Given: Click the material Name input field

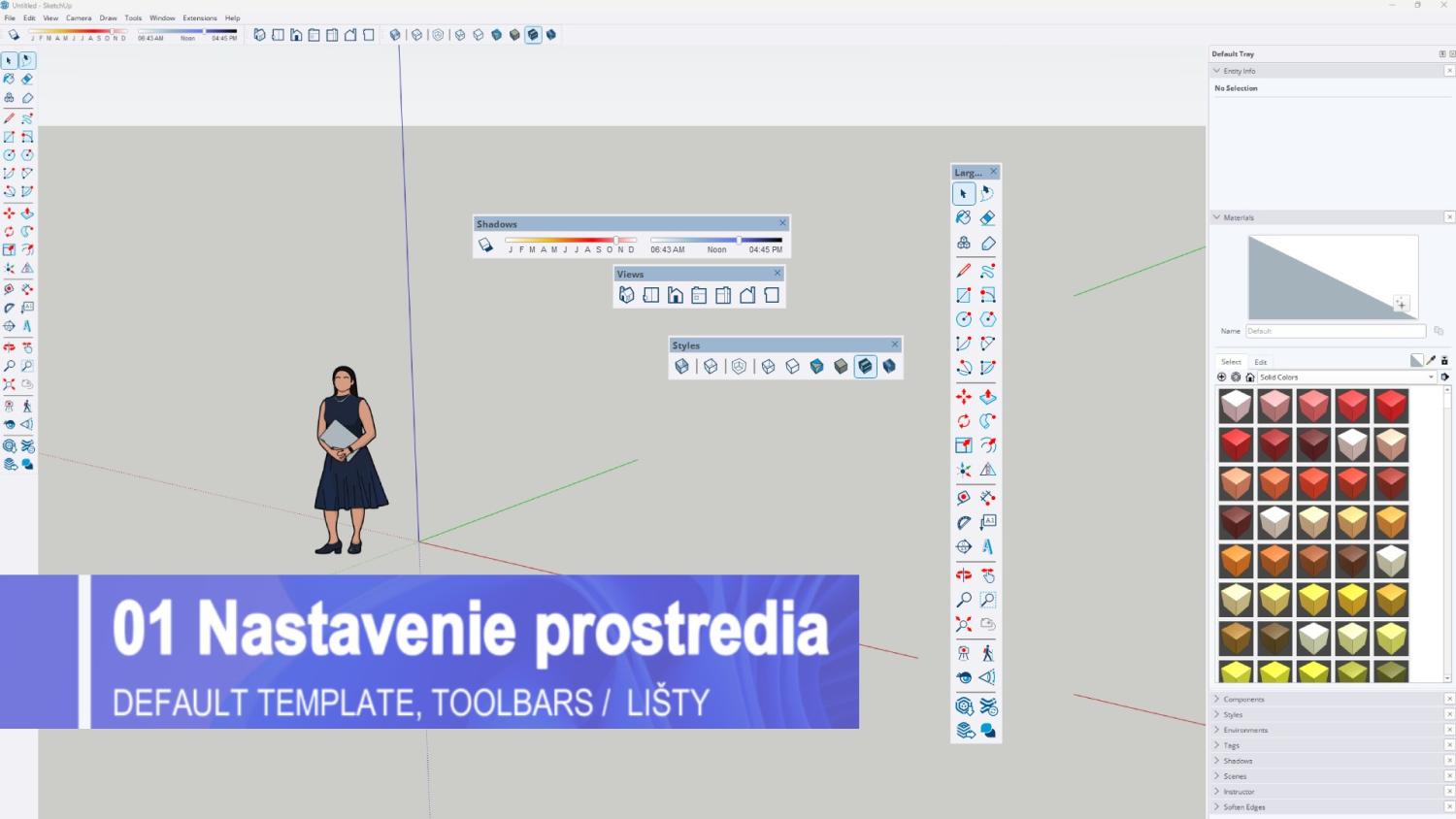Looking at the screenshot, I should pyautogui.click(x=1335, y=331).
